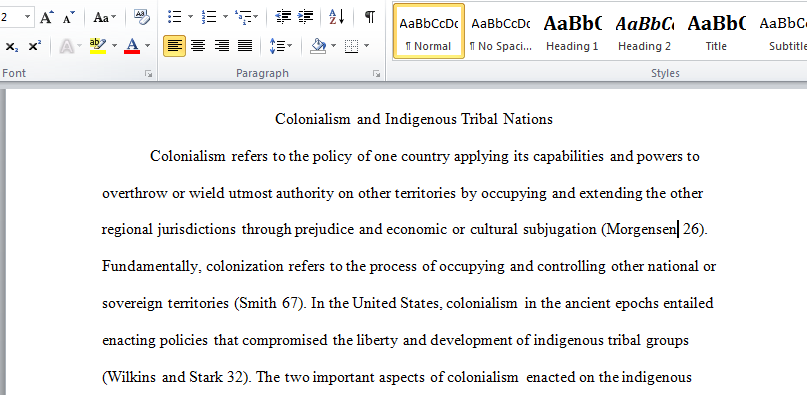Image resolution: width=807 pixels, height=395 pixels.
Task: Apply the red font color
Action: 132,46
